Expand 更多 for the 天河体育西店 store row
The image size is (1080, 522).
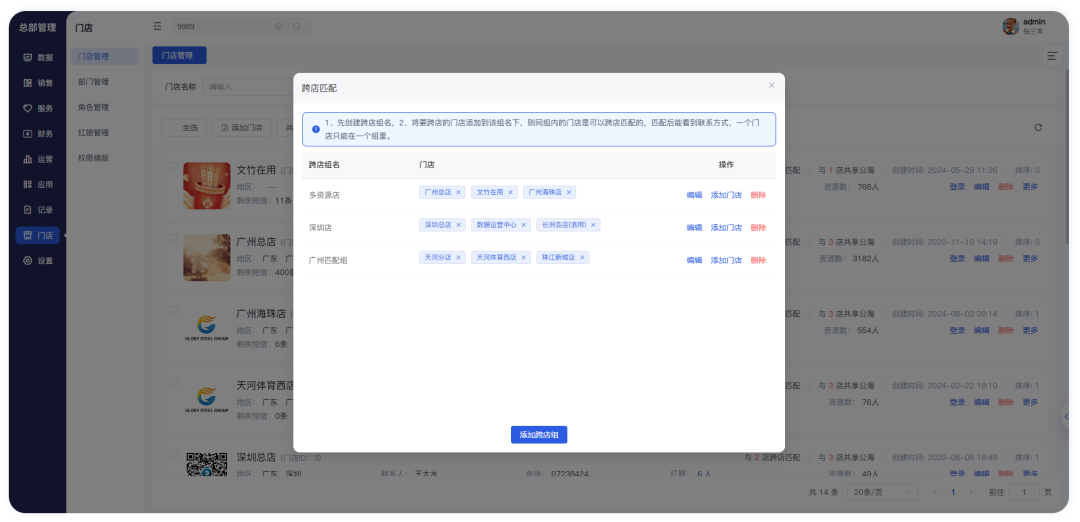[1030, 402]
